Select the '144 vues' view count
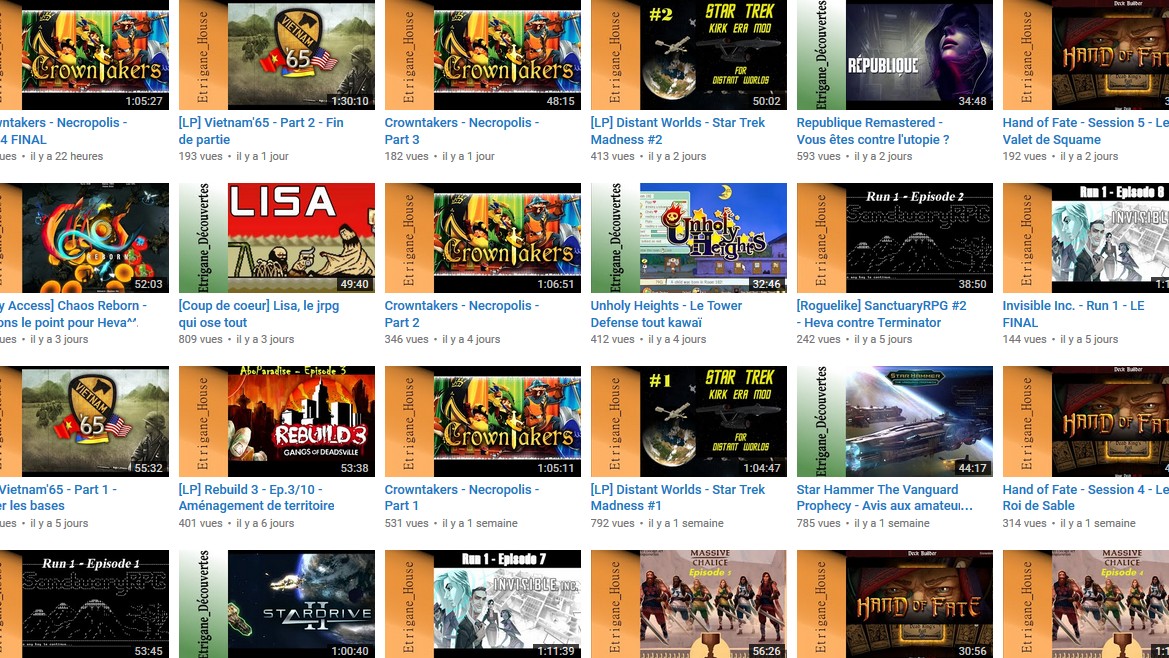Viewport: 1169px width, 658px height. [x=1024, y=339]
